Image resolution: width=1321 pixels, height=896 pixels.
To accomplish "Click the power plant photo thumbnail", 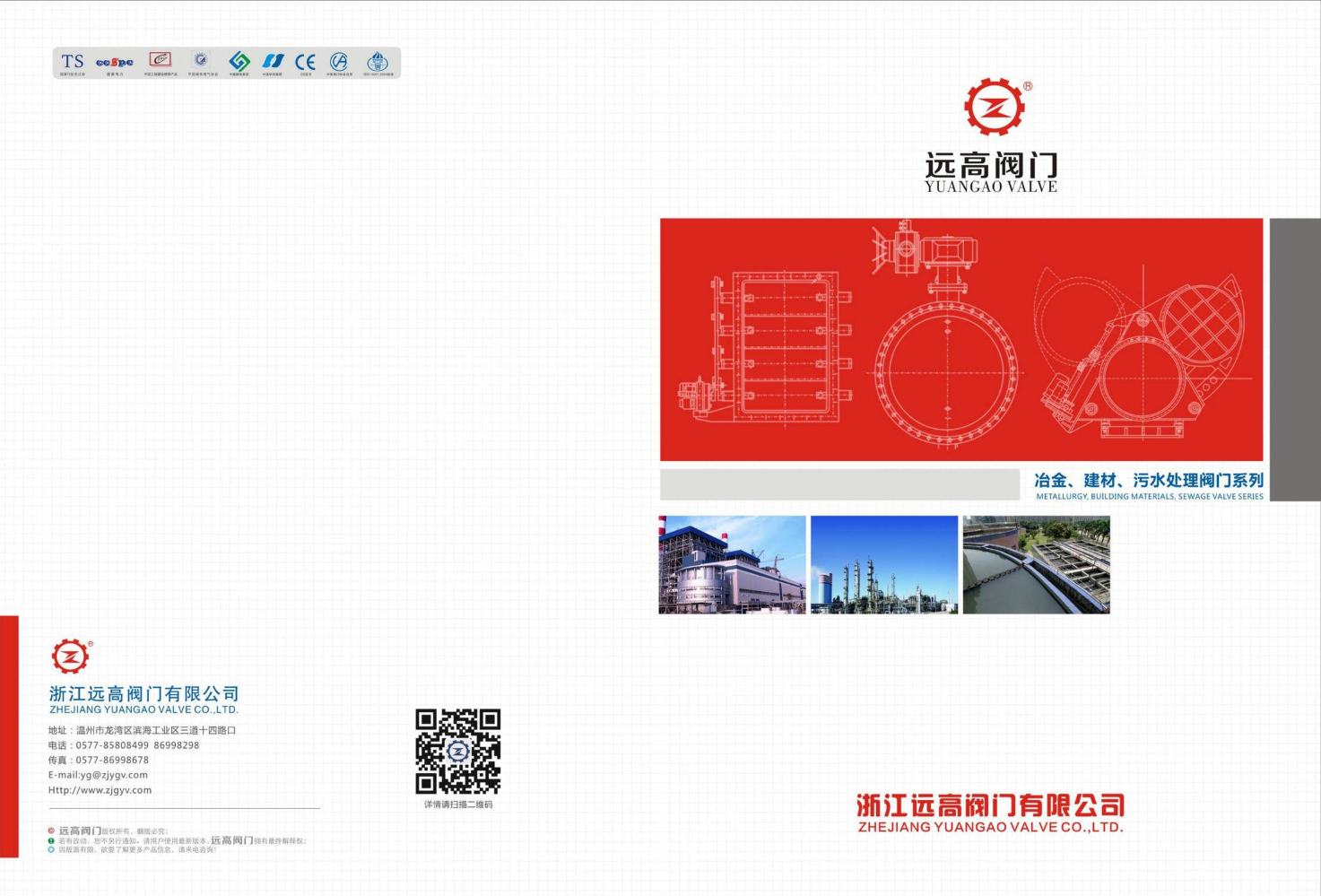I will click(733, 564).
